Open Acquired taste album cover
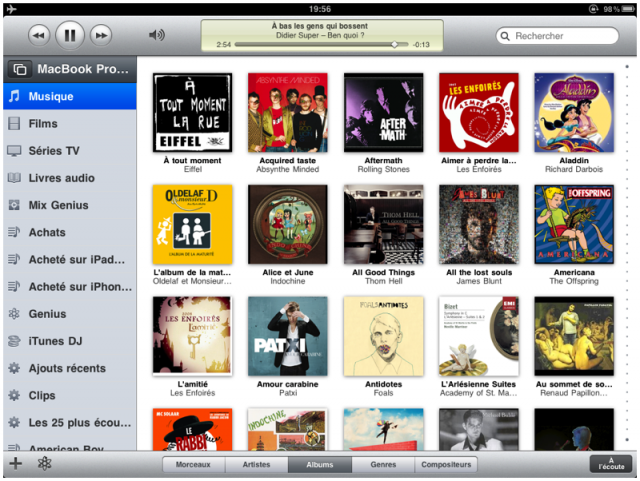 pos(288,113)
